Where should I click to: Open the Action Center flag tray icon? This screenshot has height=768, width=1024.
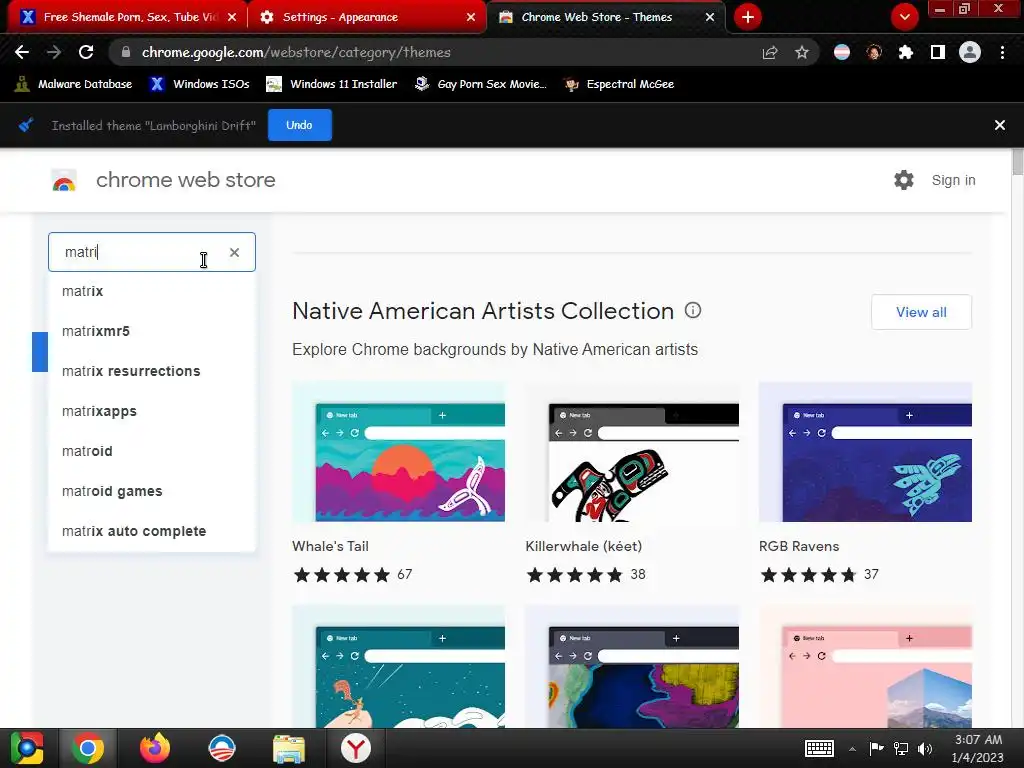(876, 748)
